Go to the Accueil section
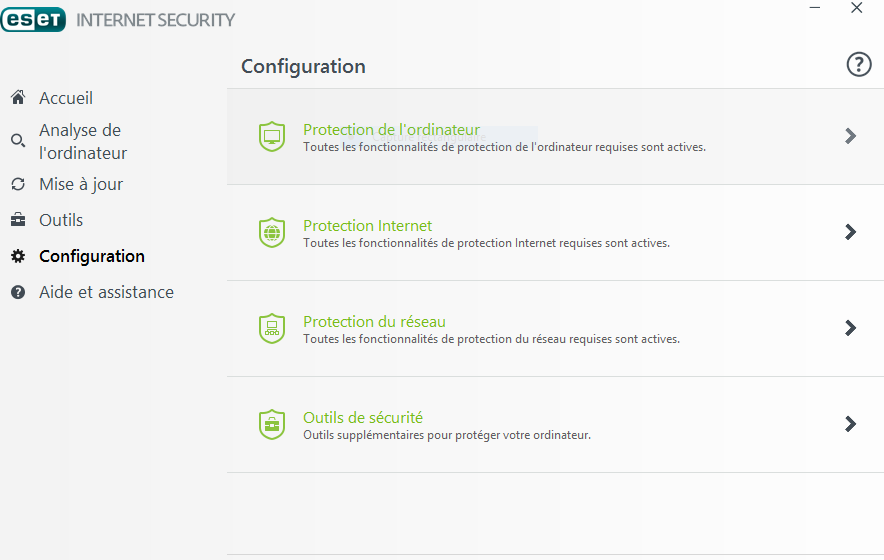Viewport: 884px width, 560px height. point(66,98)
